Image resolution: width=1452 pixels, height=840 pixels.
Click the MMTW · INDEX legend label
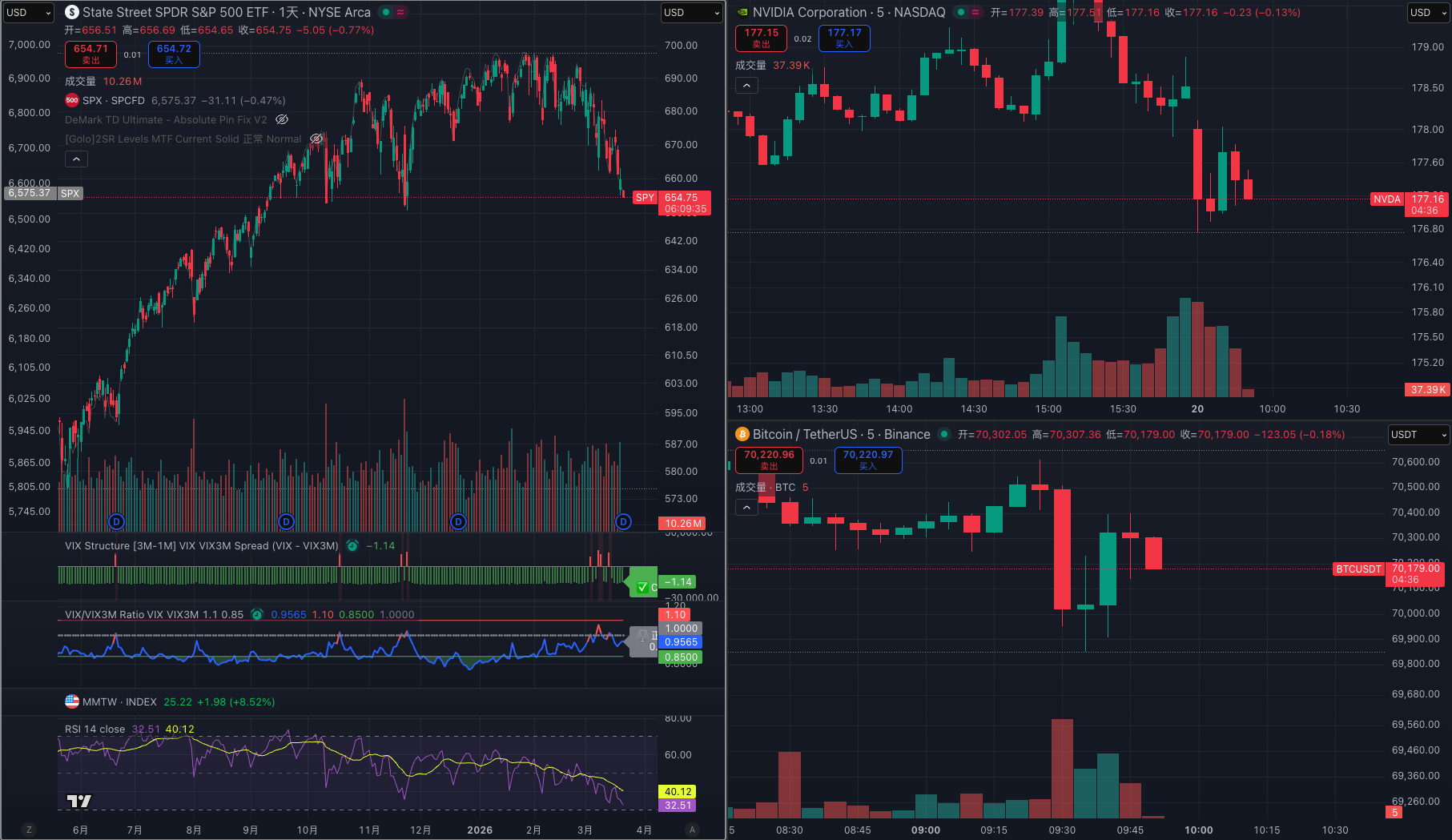click(119, 701)
